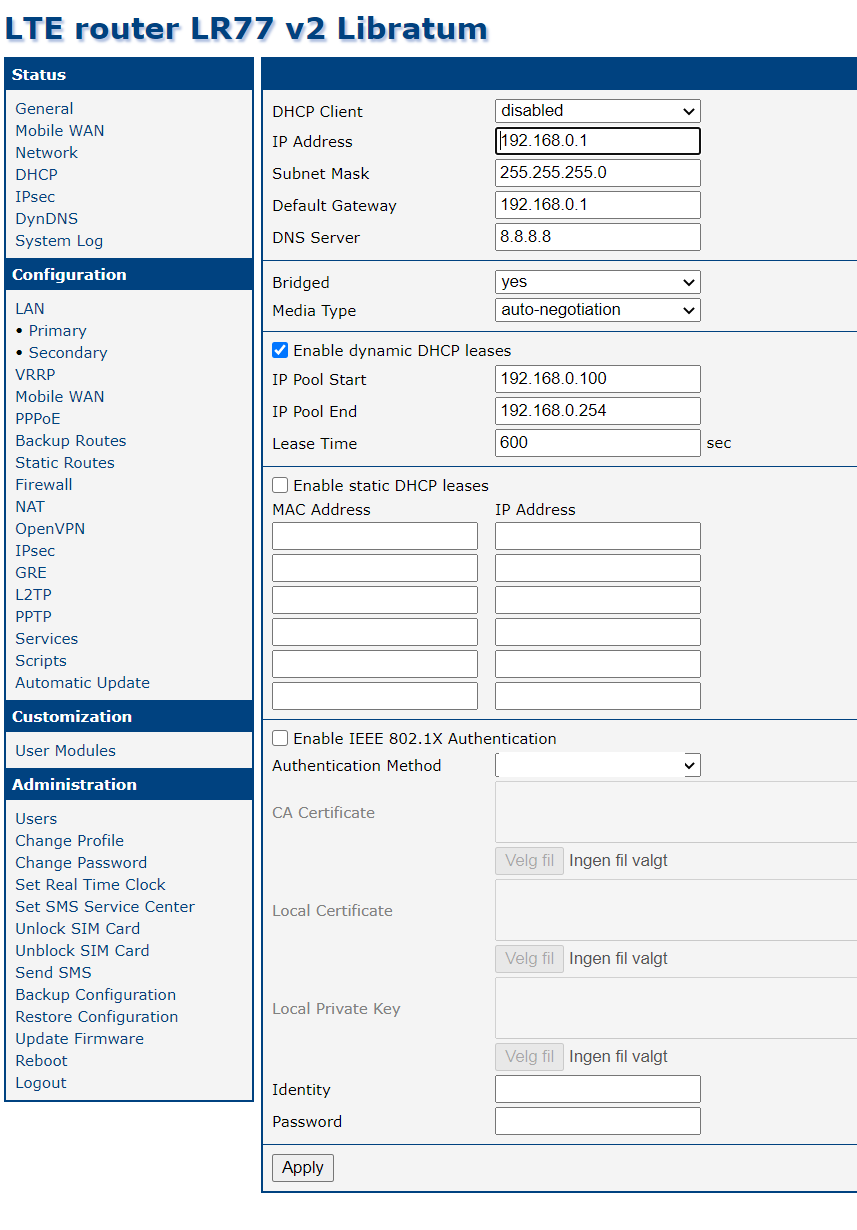Viewport: 857px width, 1230px height.
Task: Open PPTP configuration
Action: pos(33,617)
